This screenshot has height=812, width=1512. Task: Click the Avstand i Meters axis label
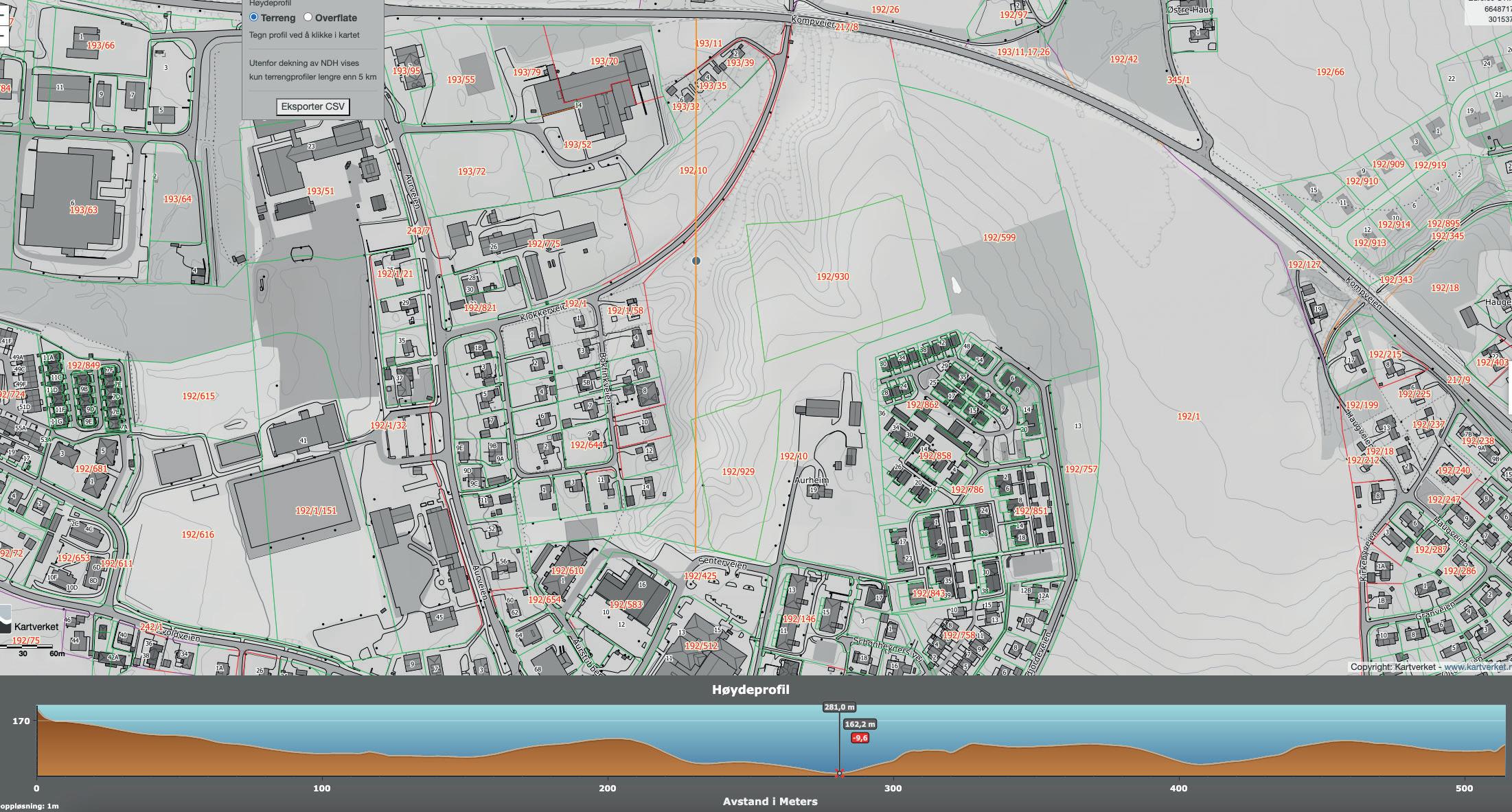[x=770, y=802]
